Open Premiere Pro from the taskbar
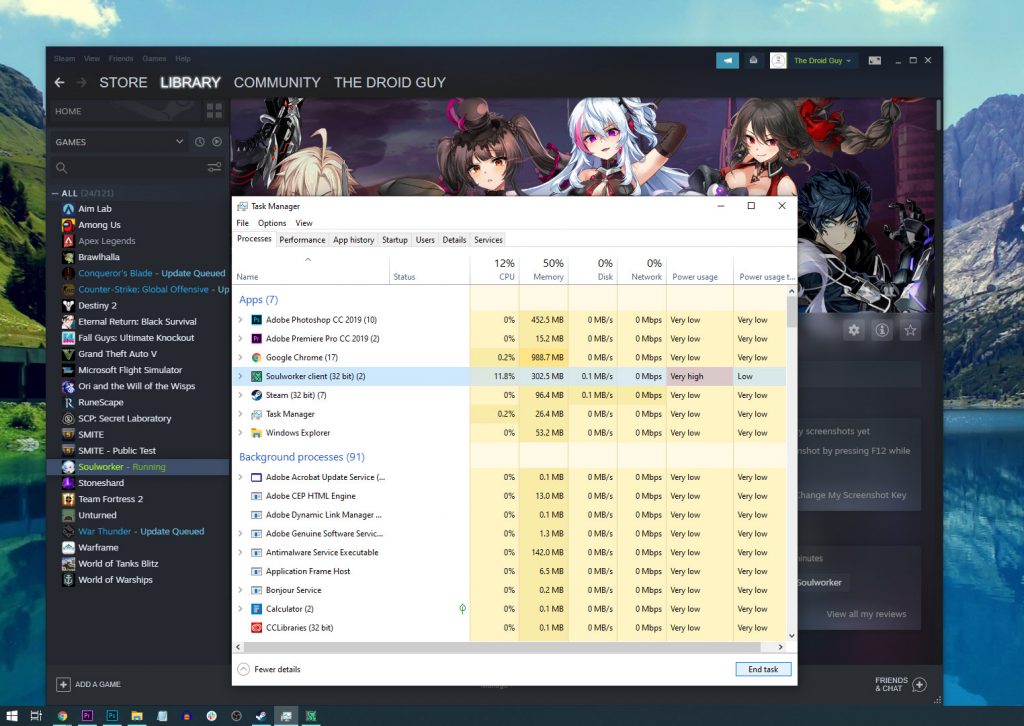This screenshot has width=1024, height=726. [87, 716]
